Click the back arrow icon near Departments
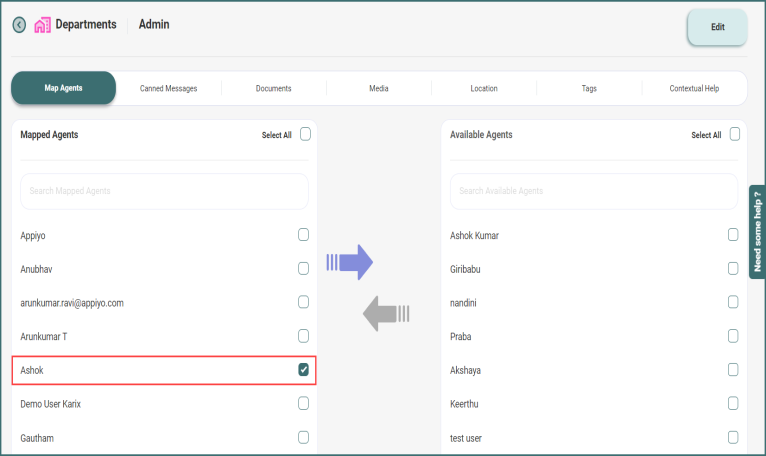 pos(19,25)
